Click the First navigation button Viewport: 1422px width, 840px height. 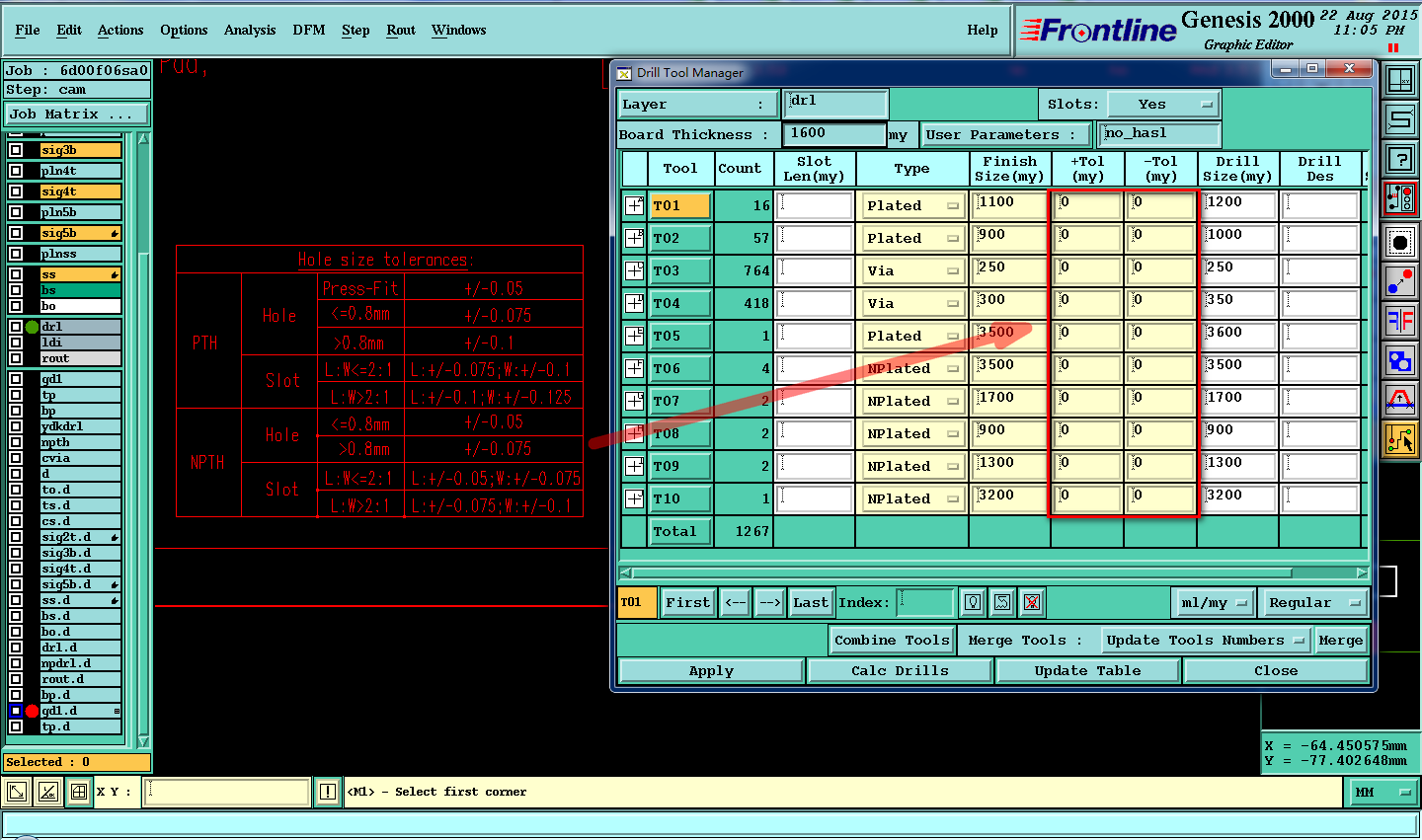[x=687, y=602]
